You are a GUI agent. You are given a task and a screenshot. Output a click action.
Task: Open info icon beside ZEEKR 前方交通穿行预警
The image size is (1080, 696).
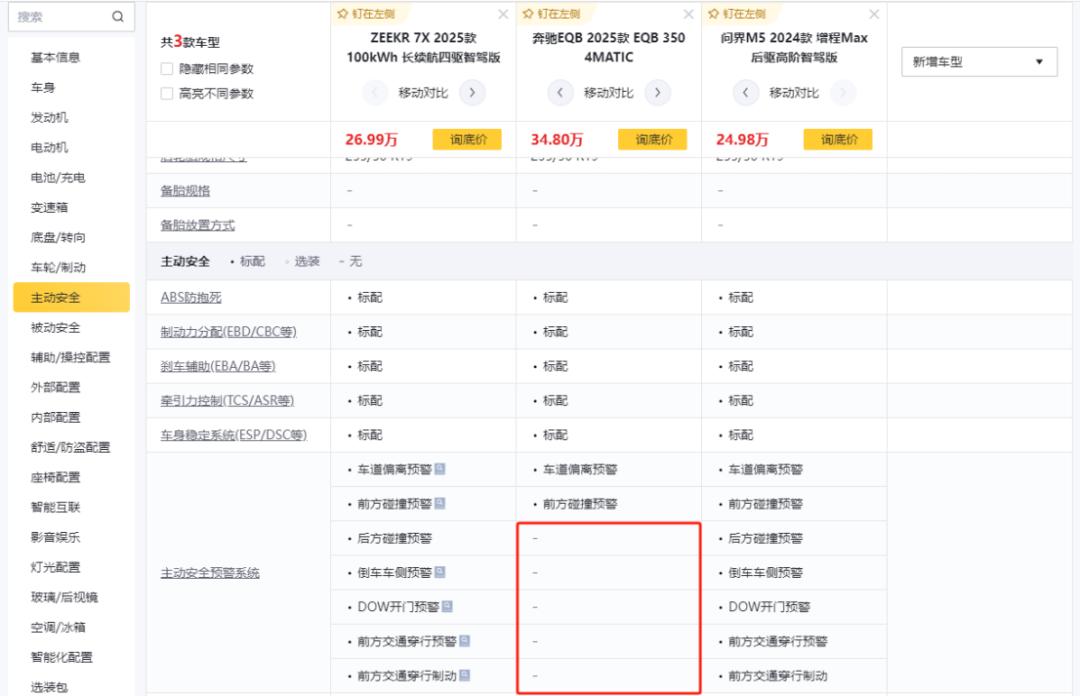[x=465, y=641]
